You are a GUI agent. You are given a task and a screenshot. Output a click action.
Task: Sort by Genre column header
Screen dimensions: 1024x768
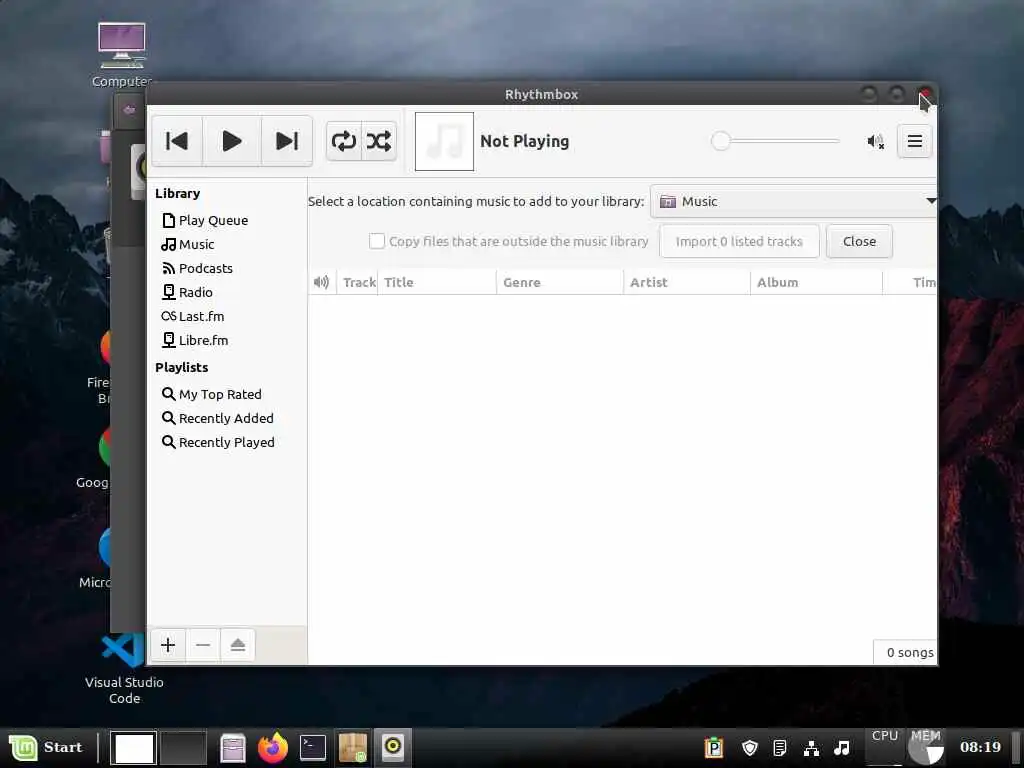[560, 282]
